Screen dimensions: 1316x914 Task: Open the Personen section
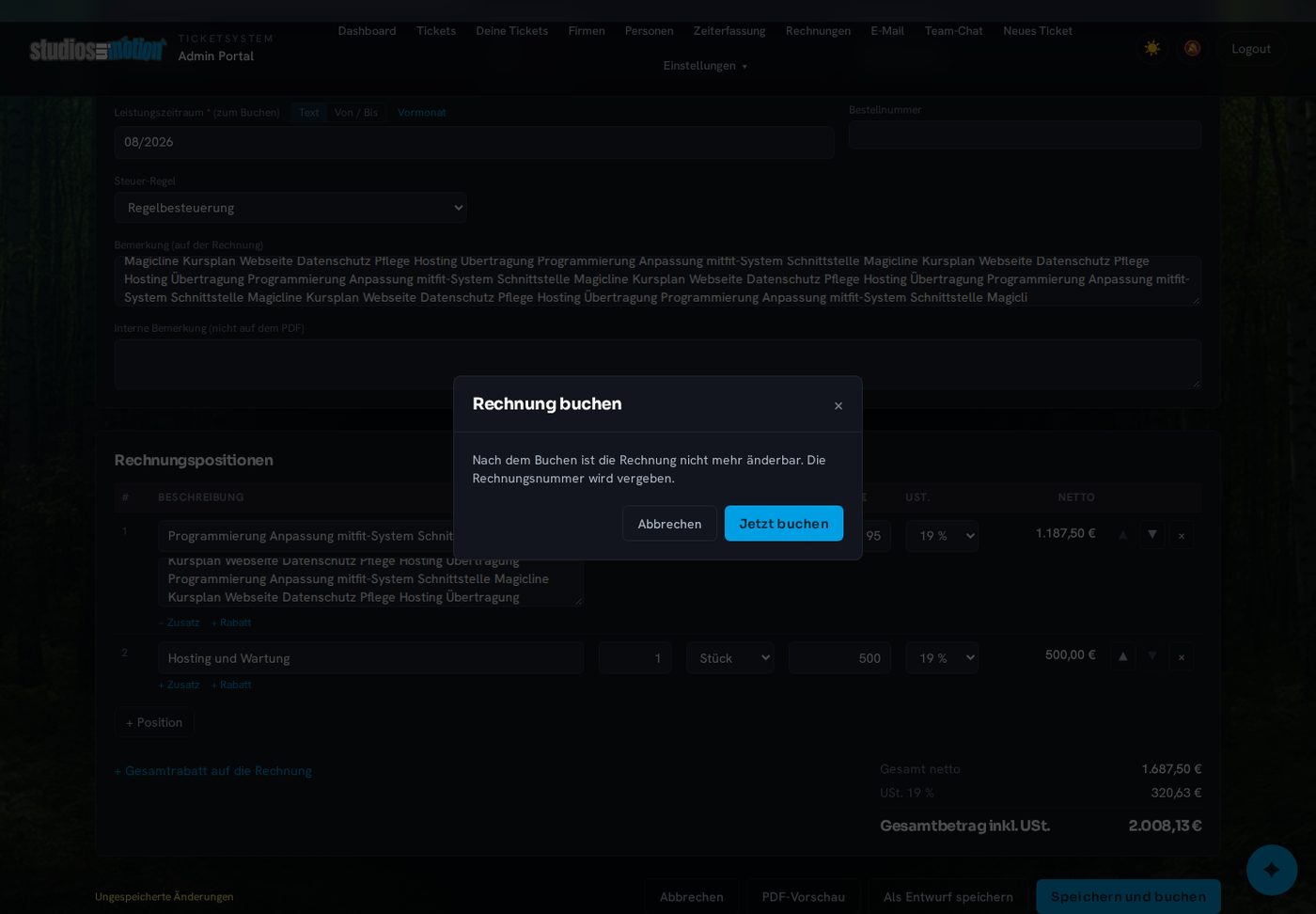[x=650, y=31]
